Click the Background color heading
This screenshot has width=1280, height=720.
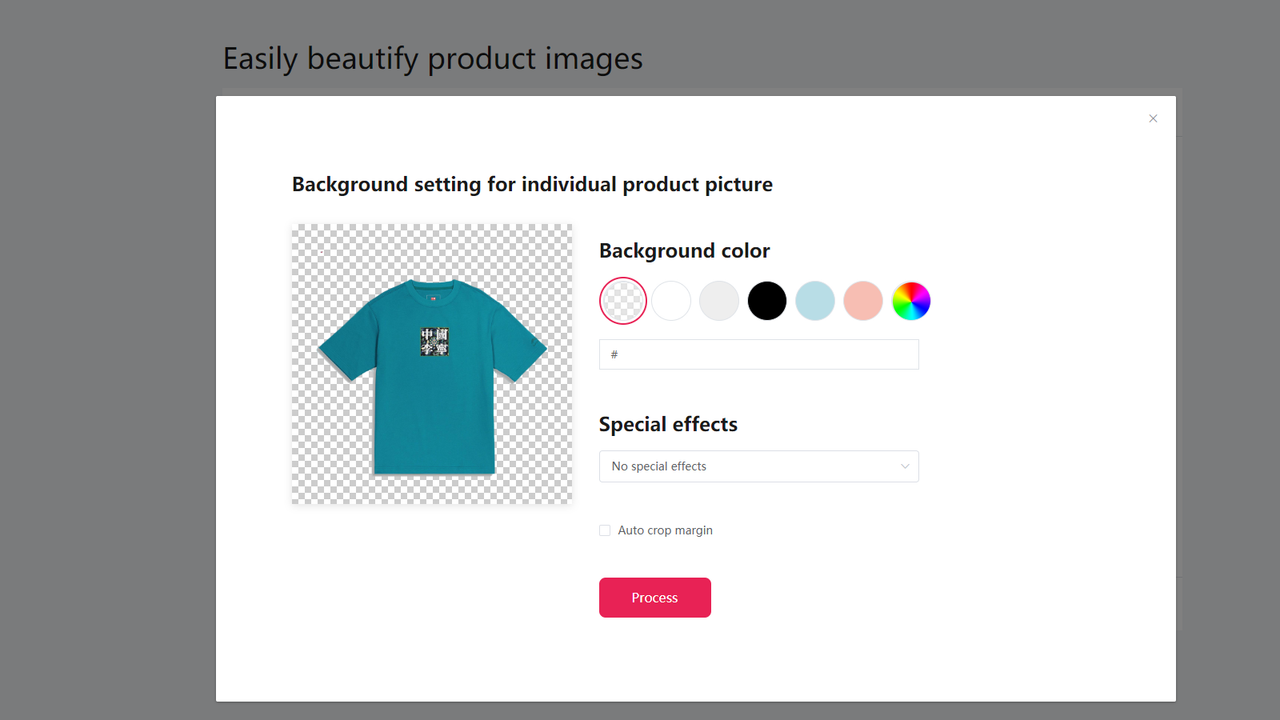point(684,250)
